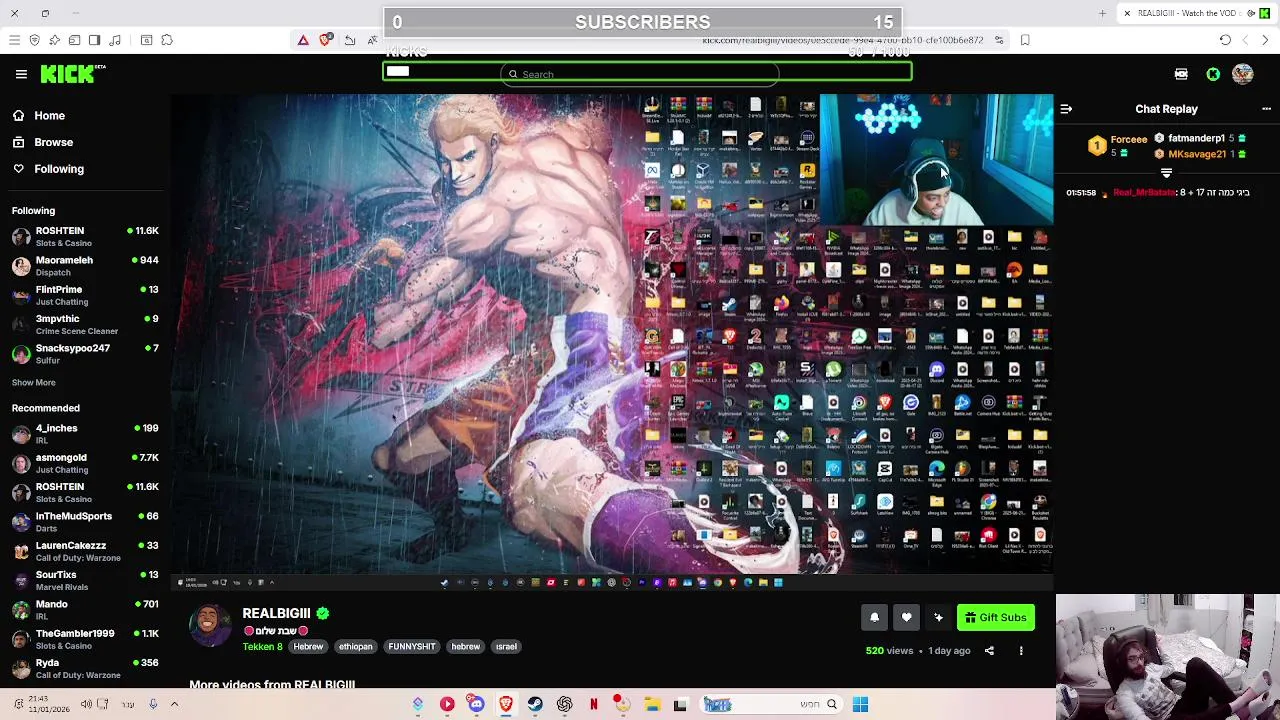Reload the current page
This screenshot has width=1280, height=720.
click(1225, 40)
